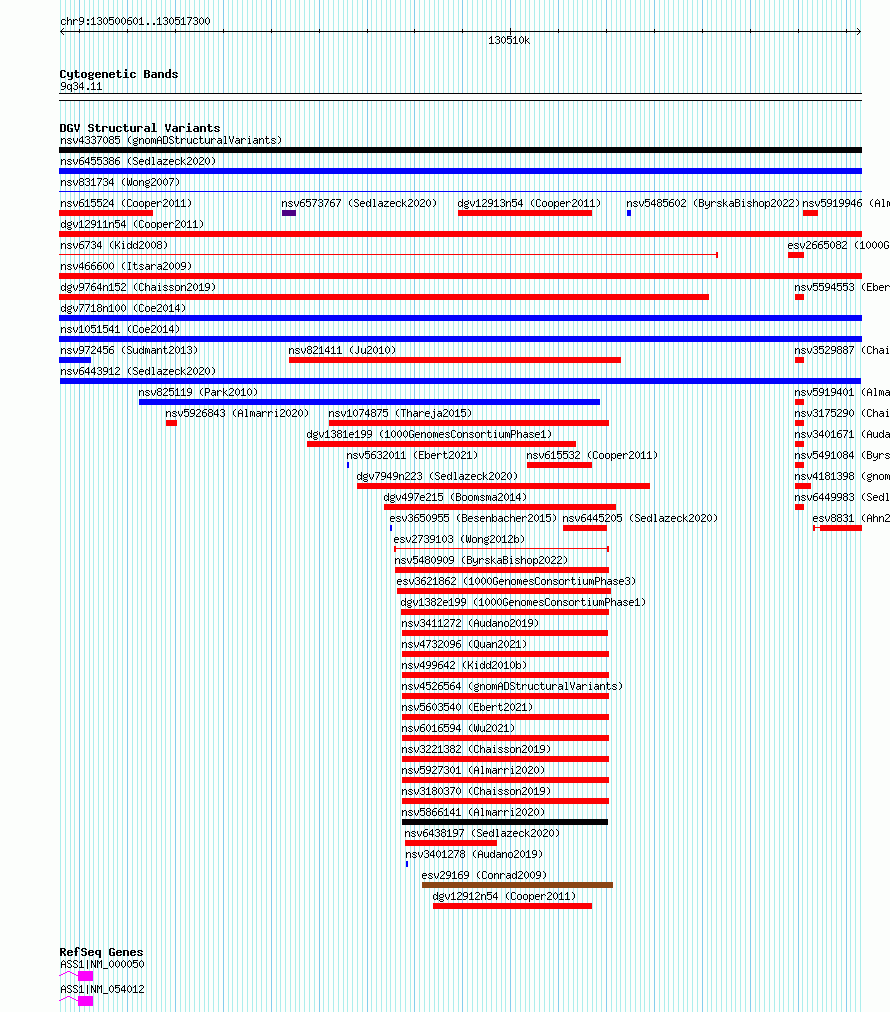Open the nsv821411 Ju2010 label

coord(342,350)
